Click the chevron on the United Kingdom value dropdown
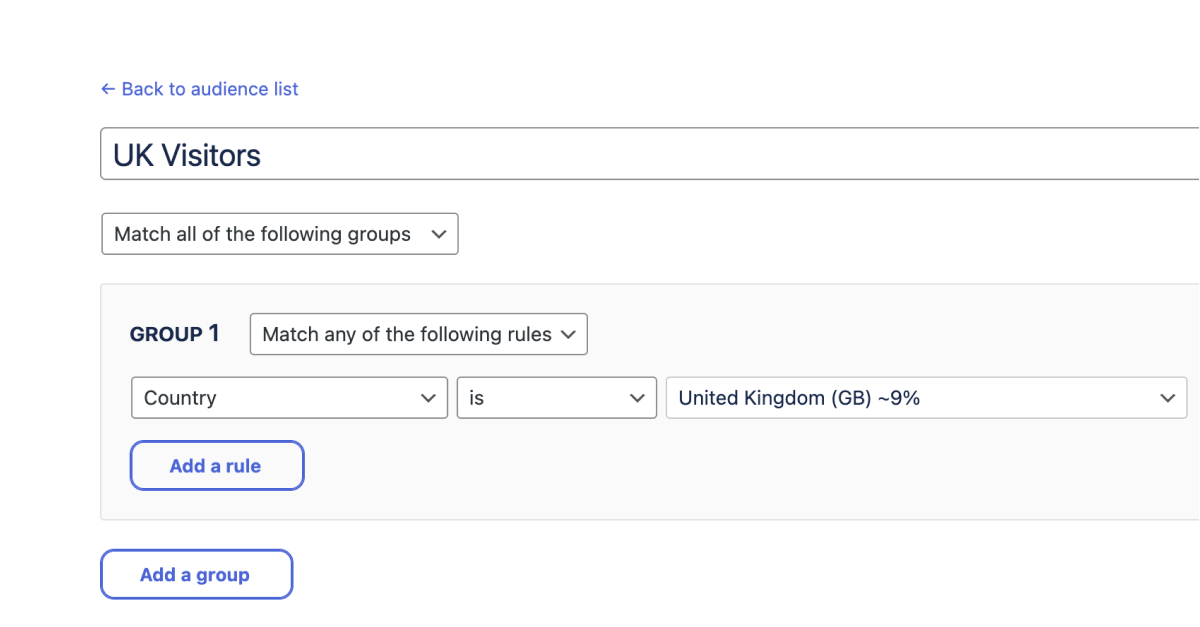The height and width of the screenshot is (627, 1200). [1170, 397]
